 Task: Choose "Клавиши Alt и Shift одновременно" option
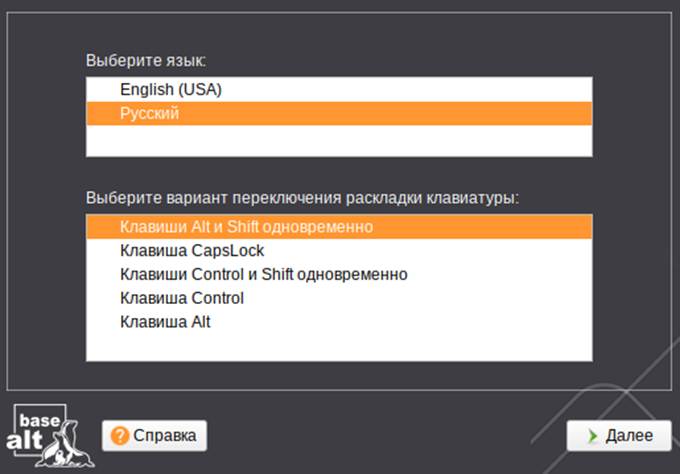(246, 227)
